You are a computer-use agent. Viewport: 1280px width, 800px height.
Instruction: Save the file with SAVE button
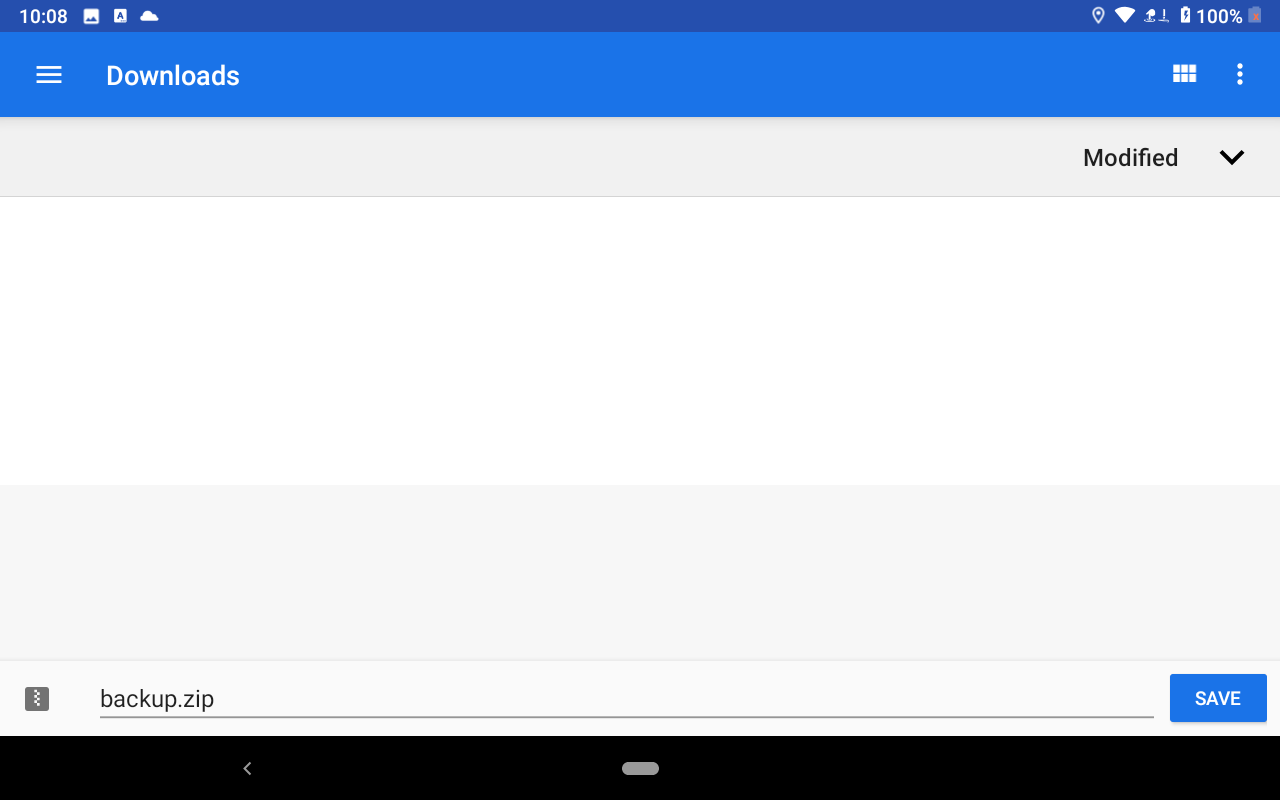(1218, 698)
